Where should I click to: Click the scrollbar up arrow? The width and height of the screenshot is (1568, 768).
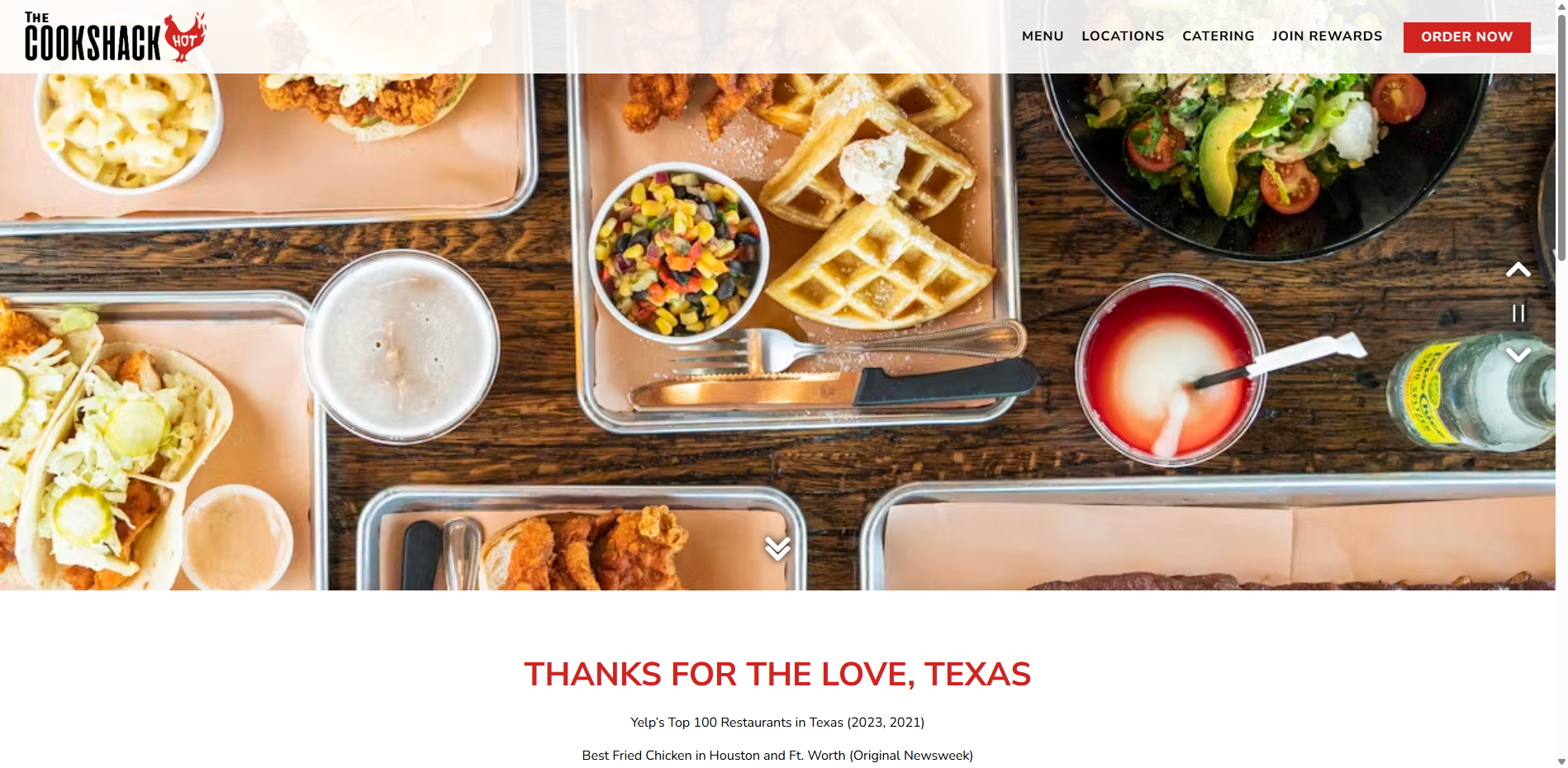click(x=1561, y=6)
